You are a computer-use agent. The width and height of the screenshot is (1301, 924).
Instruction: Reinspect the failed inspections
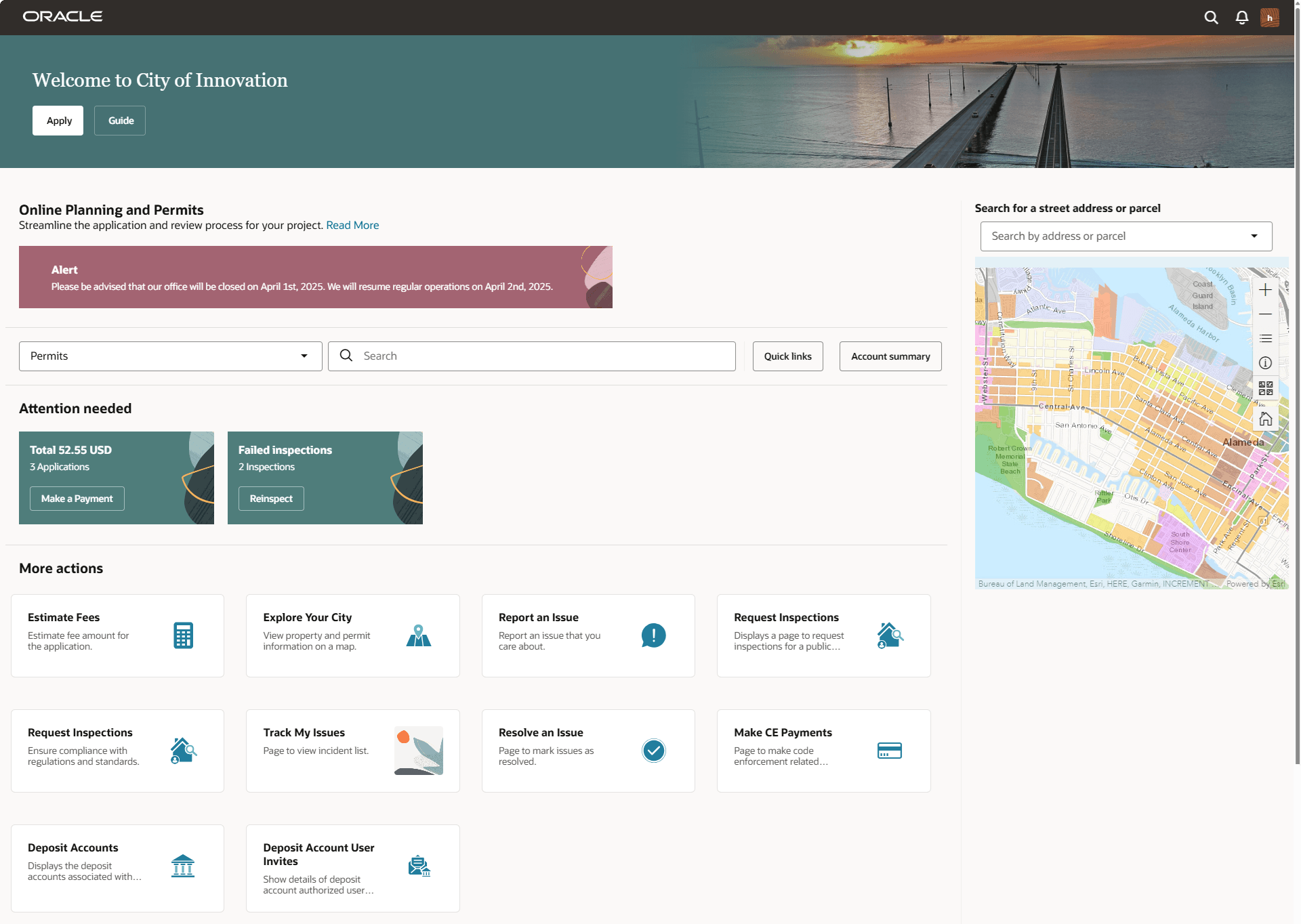pyautogui.click(x=270, y=499)
